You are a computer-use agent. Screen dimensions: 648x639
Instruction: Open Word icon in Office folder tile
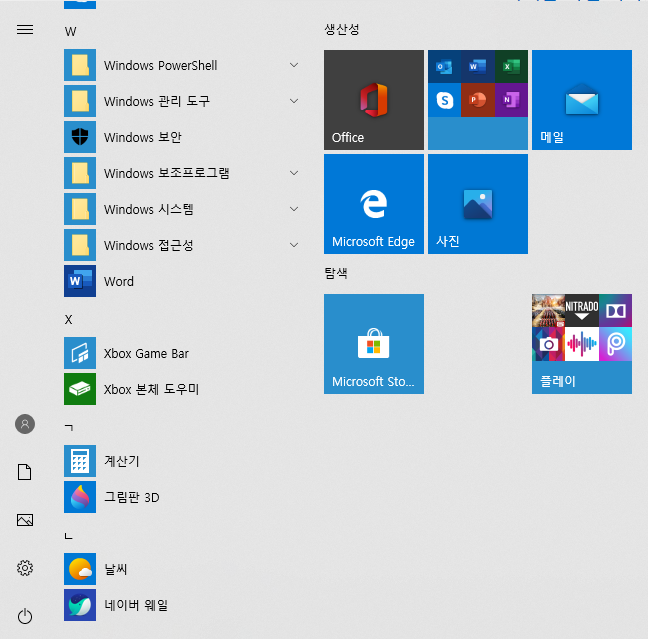click(x=478, y=67)
